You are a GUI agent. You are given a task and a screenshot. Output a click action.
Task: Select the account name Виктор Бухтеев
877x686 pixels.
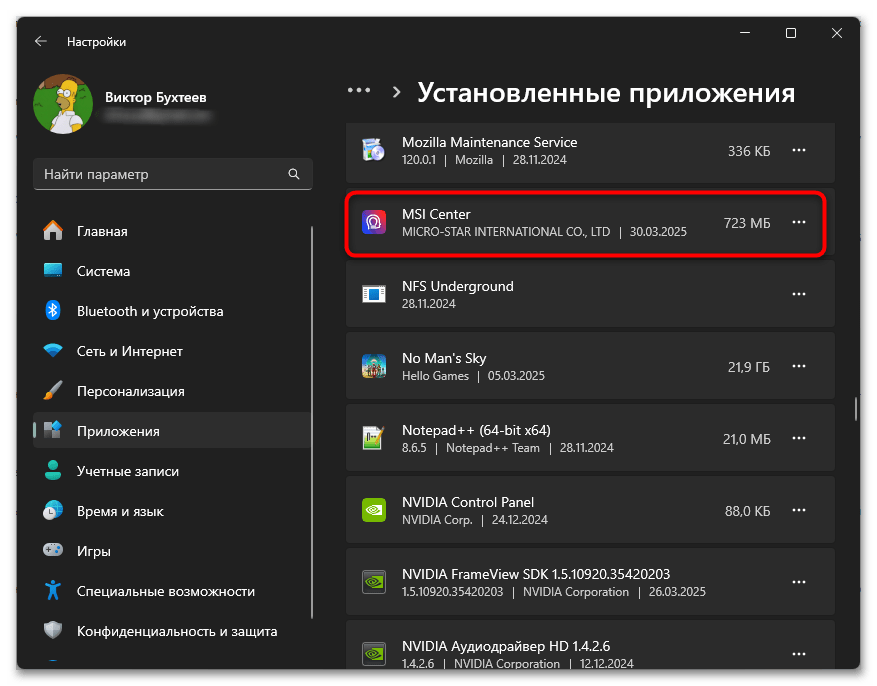(x=155, y=97)
